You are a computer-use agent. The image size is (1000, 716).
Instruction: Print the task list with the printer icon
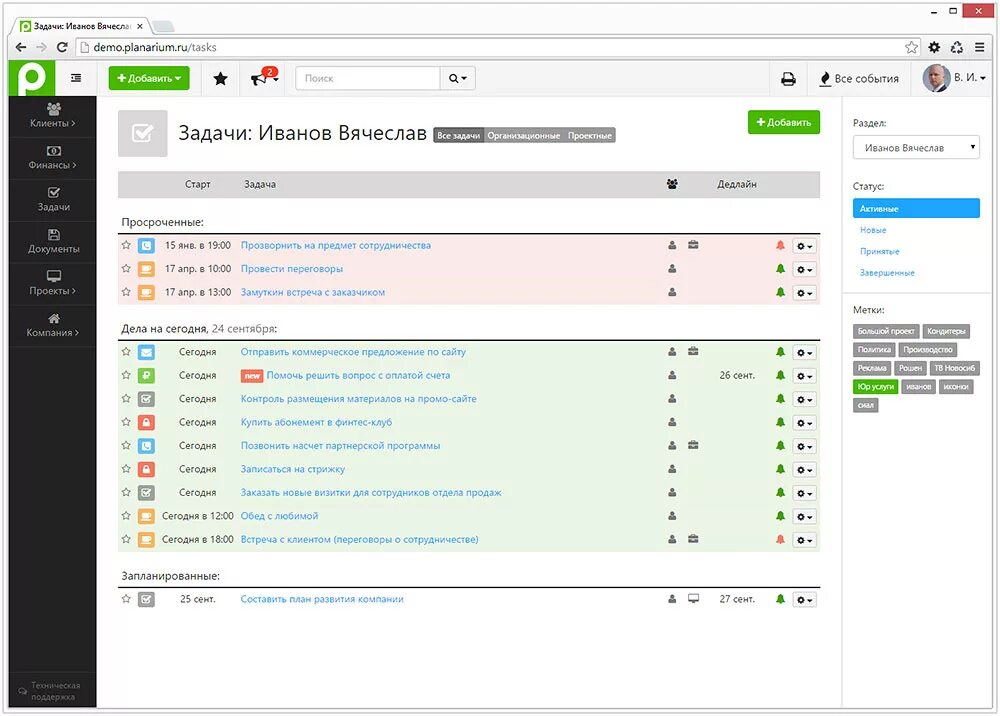788,78
